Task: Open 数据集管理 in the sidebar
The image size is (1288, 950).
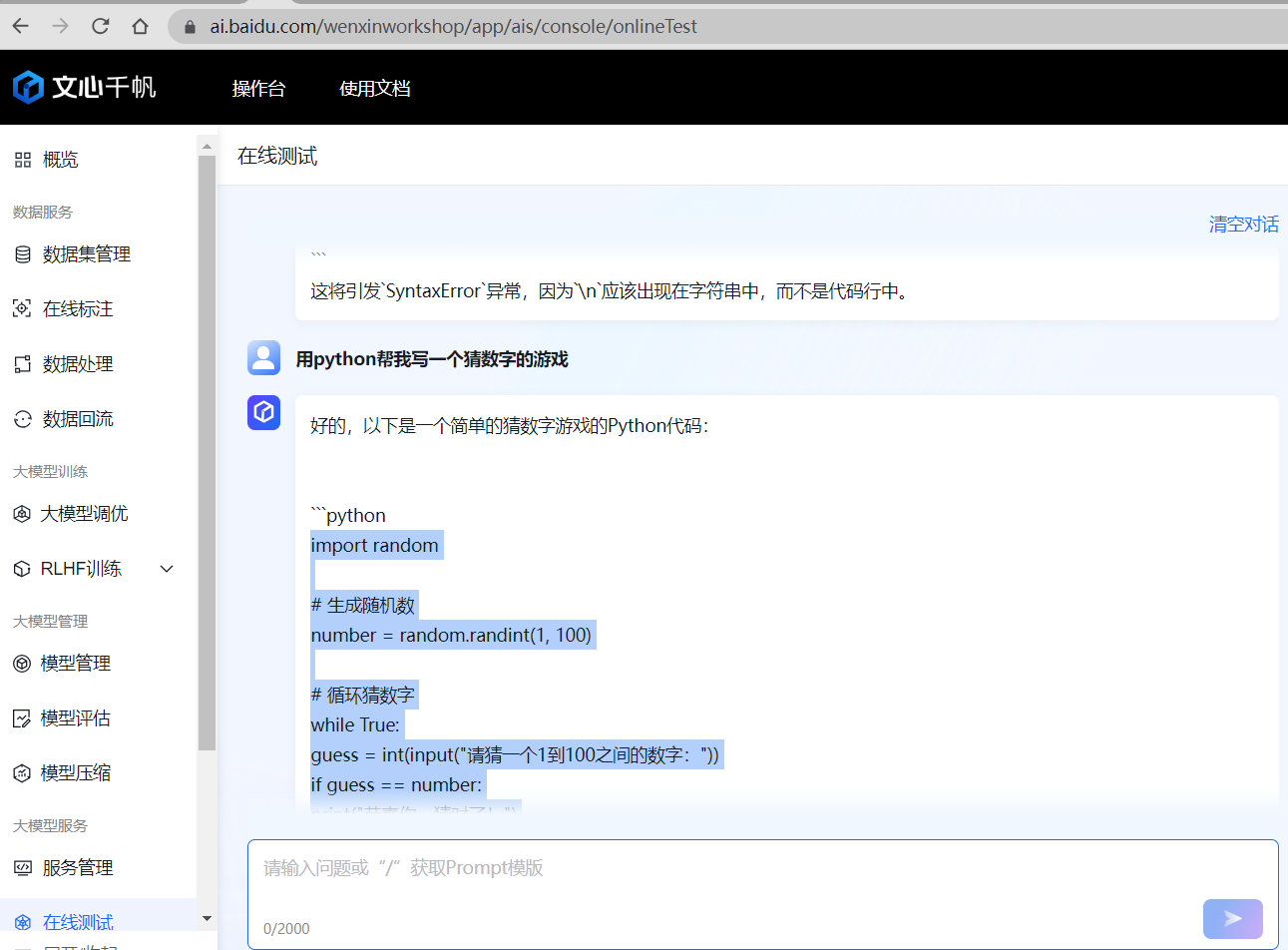Action: click(x=87, y=254)
